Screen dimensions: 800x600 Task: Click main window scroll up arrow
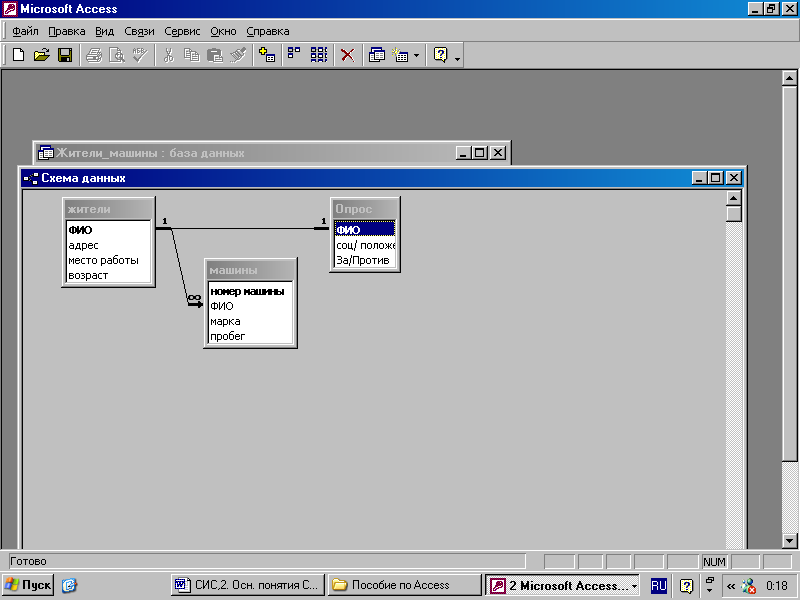(789, 78)
